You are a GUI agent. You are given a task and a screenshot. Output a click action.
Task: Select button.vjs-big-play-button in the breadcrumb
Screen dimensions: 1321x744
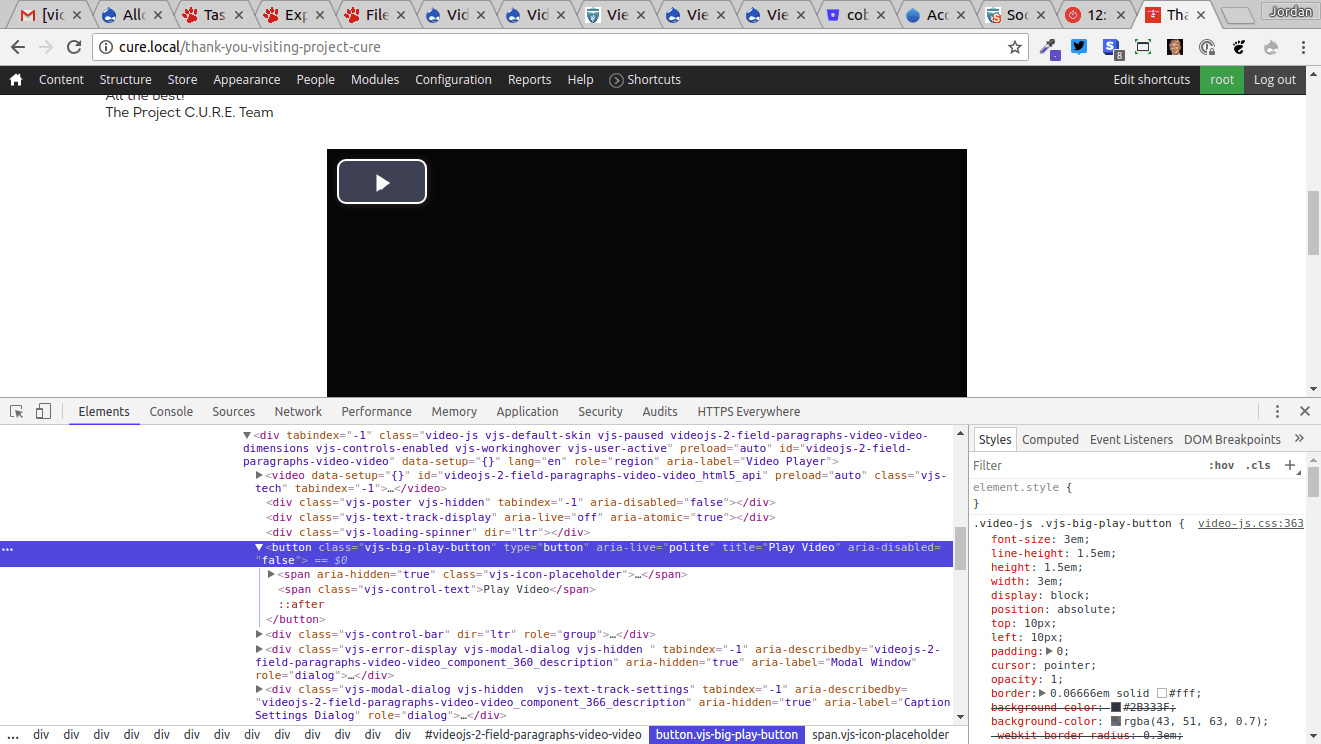pyautogui.click(x=726, y=733)
